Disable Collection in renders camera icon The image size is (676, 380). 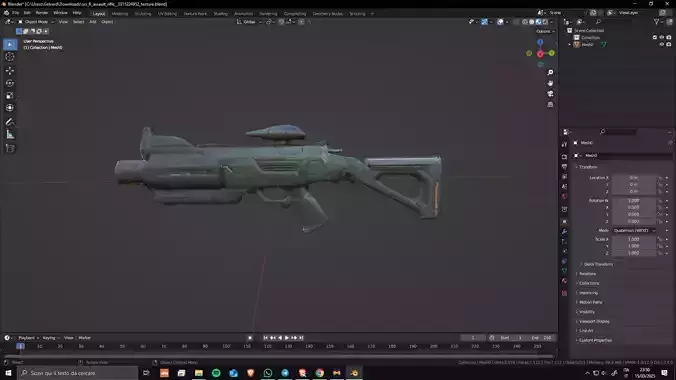669,38
